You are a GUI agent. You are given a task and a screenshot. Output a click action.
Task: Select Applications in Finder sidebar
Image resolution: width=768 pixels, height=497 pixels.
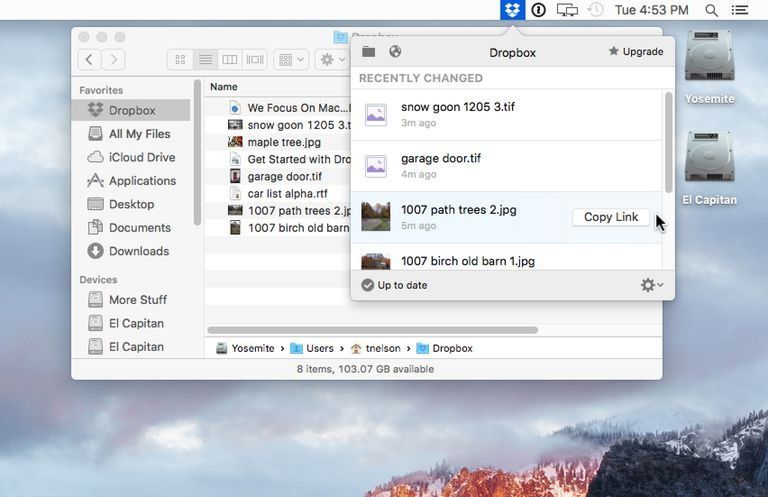coord(142,181)
